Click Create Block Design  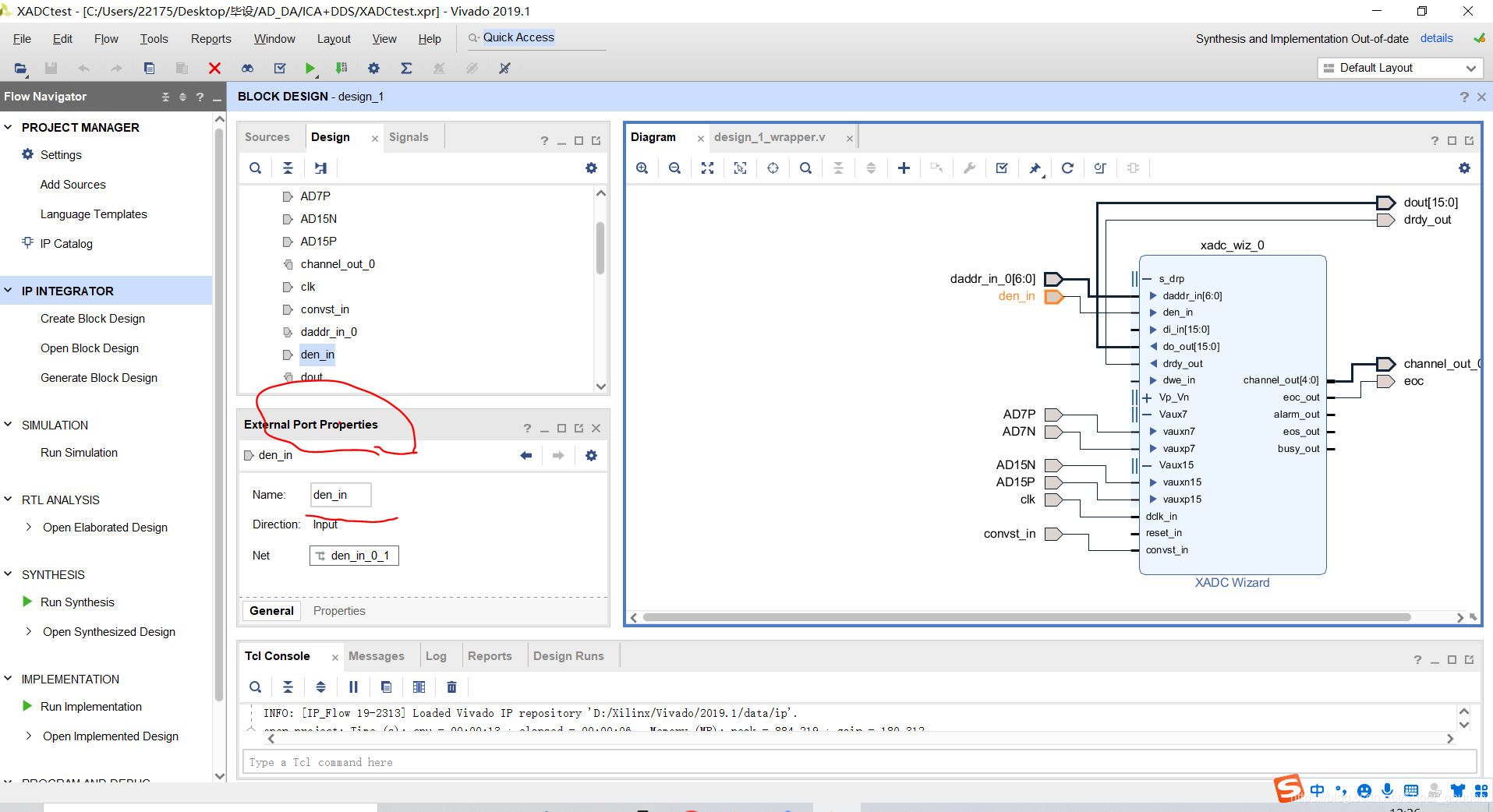pos(93,319)
